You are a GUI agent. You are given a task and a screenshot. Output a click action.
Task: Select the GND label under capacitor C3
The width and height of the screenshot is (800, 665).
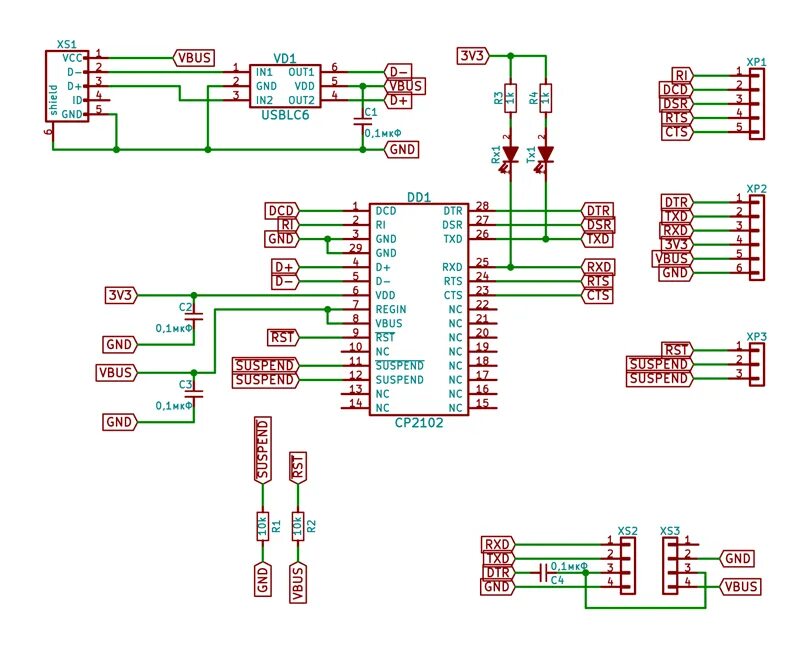[x=120, y=422]
